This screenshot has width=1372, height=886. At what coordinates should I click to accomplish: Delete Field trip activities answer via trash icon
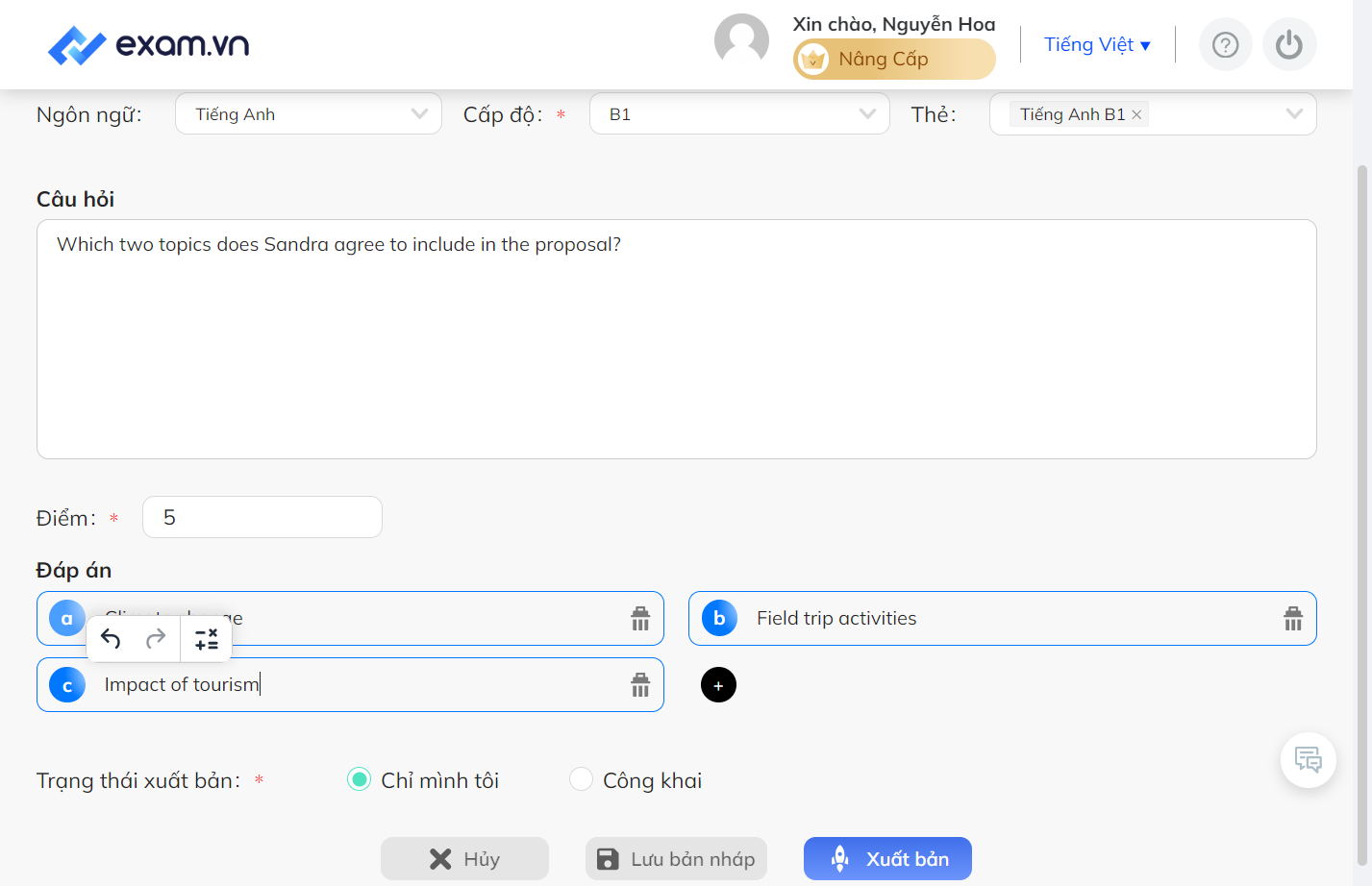pos(1293,619)
